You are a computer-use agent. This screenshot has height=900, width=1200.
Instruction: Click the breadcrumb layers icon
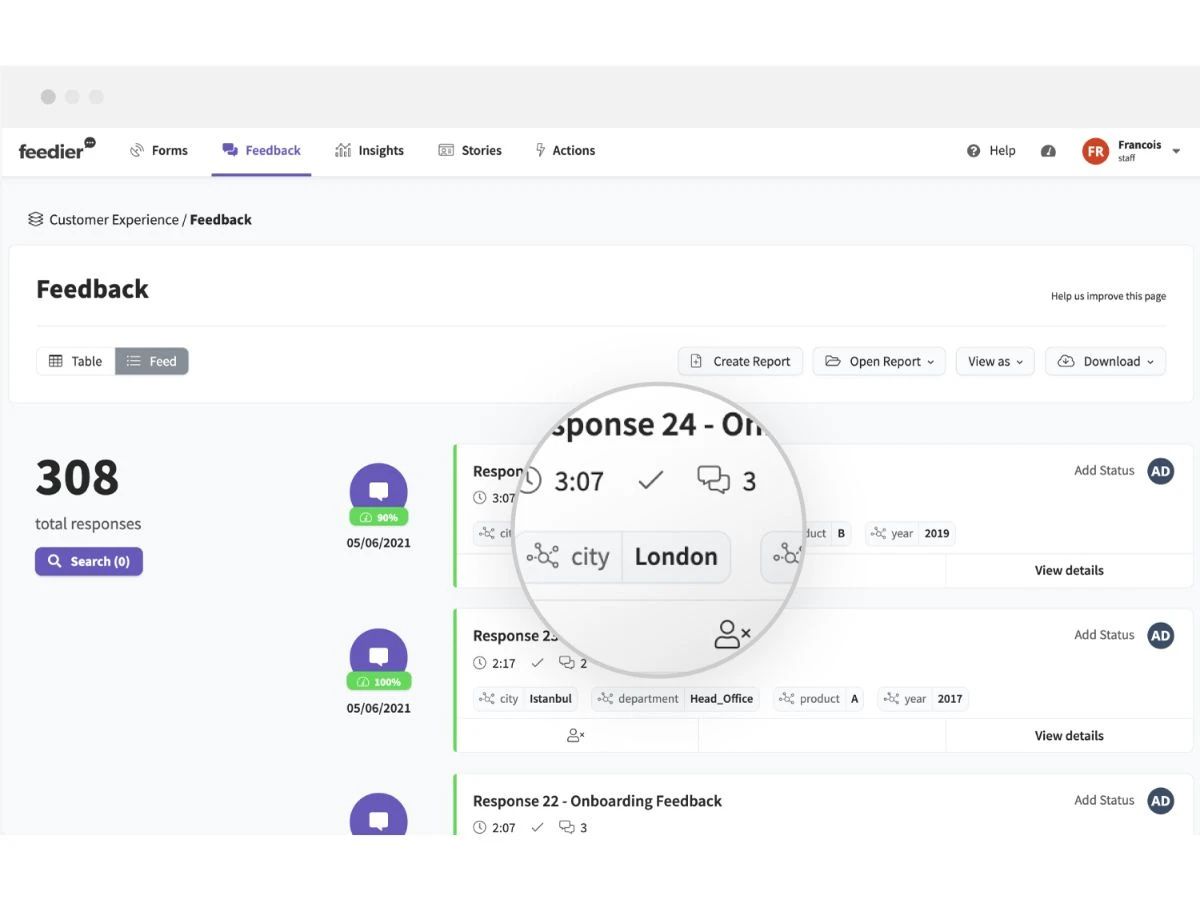(35, 219)
